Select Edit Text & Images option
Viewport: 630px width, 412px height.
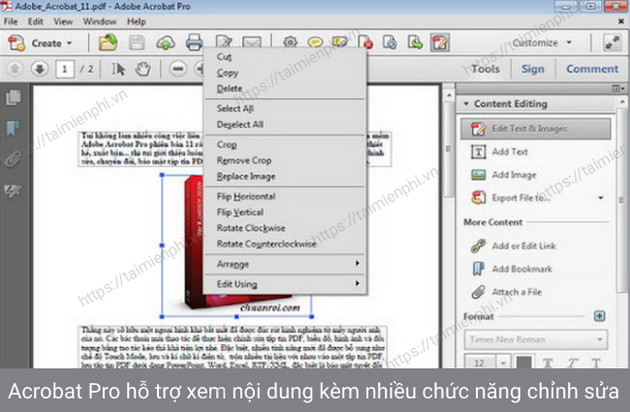pos(536,129)
